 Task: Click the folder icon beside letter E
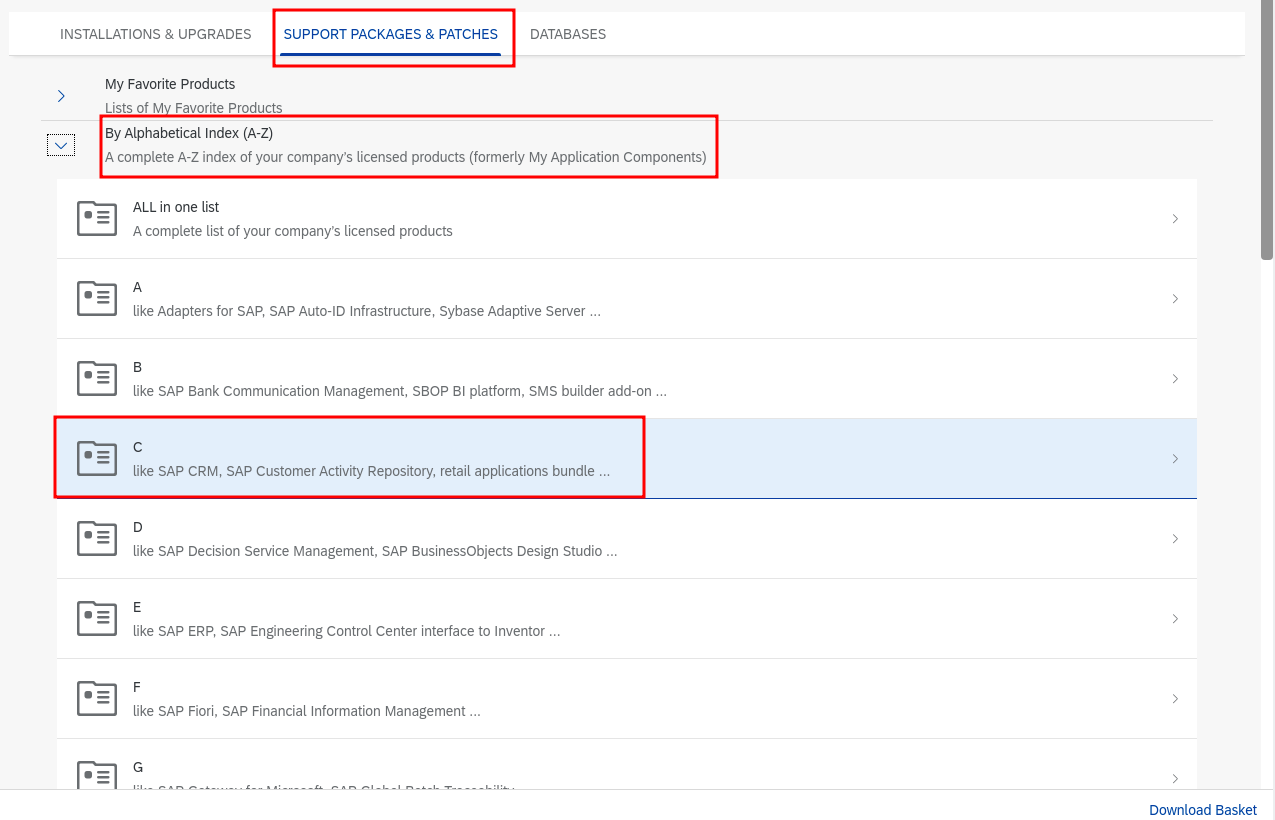point(97,619)
